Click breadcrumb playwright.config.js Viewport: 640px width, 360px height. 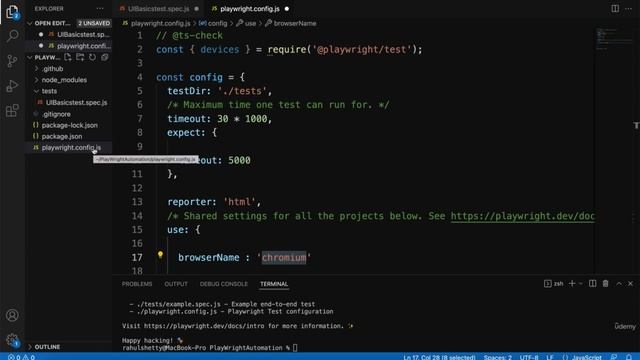(160, 24)
